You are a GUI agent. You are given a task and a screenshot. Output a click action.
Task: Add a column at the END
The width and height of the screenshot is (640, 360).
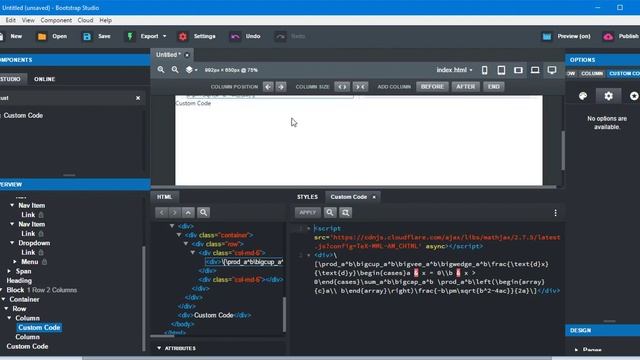pos(493,87)
